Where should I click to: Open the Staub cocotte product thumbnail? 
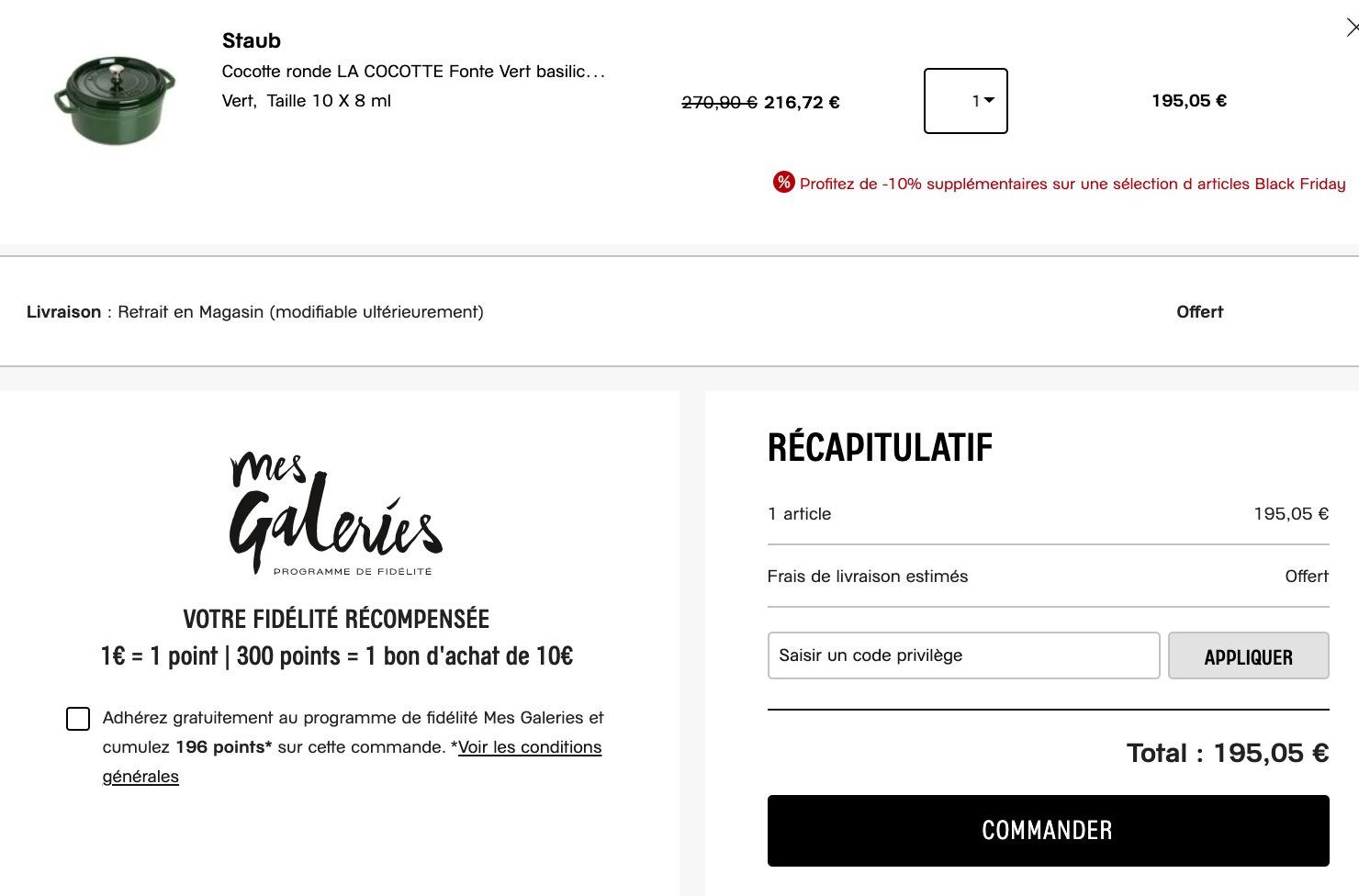[115, 99]
